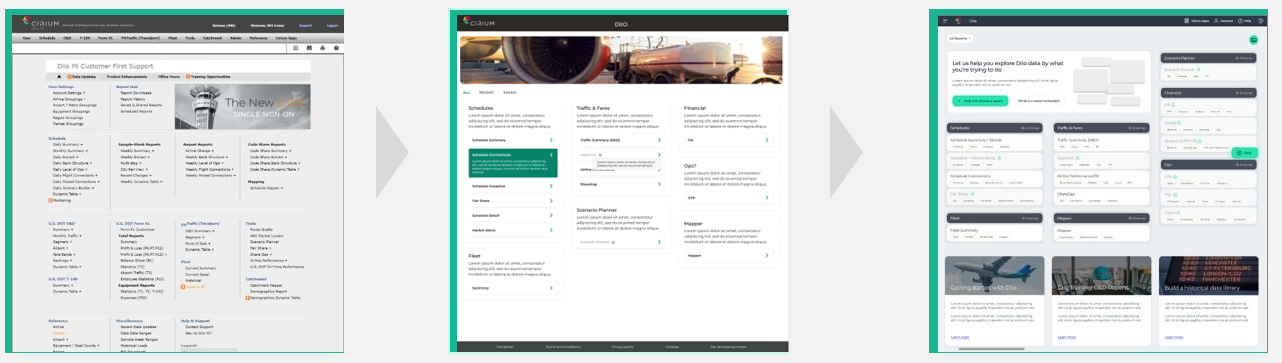The width and height of the screenshot is (1282, 363).
Task: Open the Schedule menu in the old portal
Action: point(47,37)
